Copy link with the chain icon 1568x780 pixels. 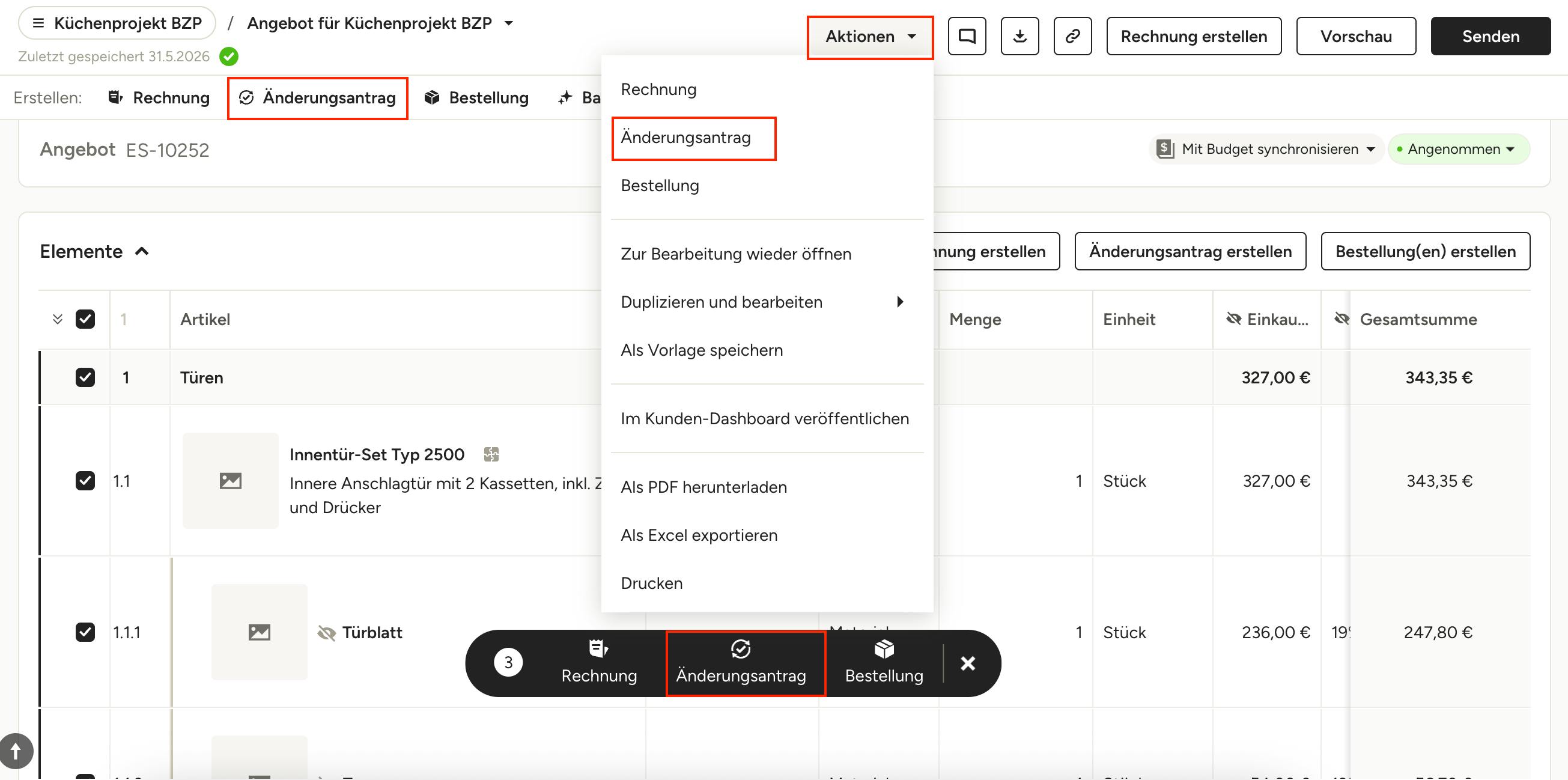(x=1072, y=37)
